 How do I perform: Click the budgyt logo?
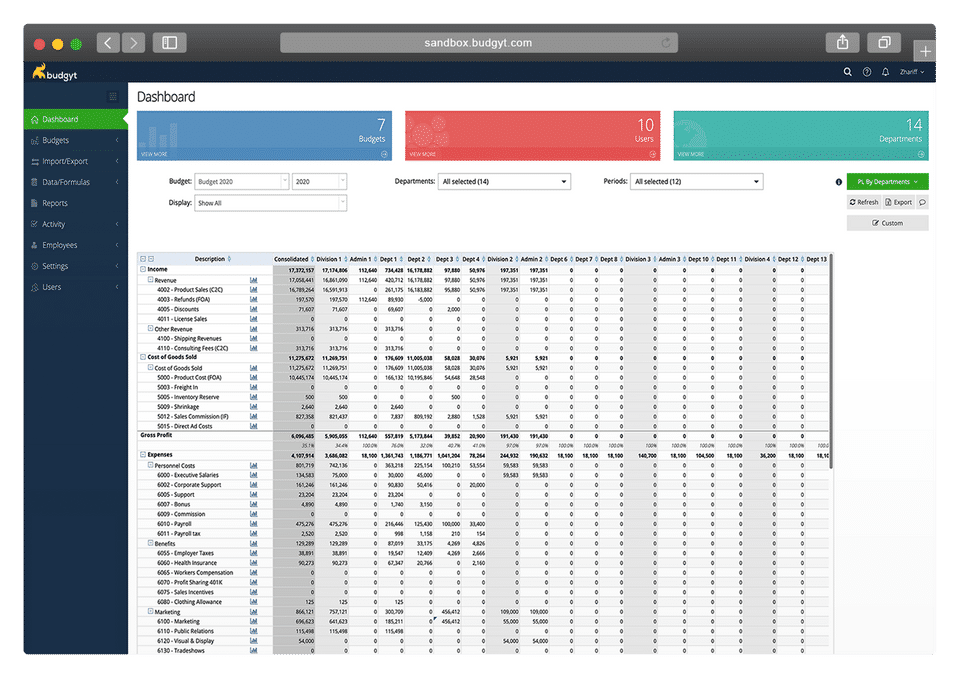tap(55, 72)
